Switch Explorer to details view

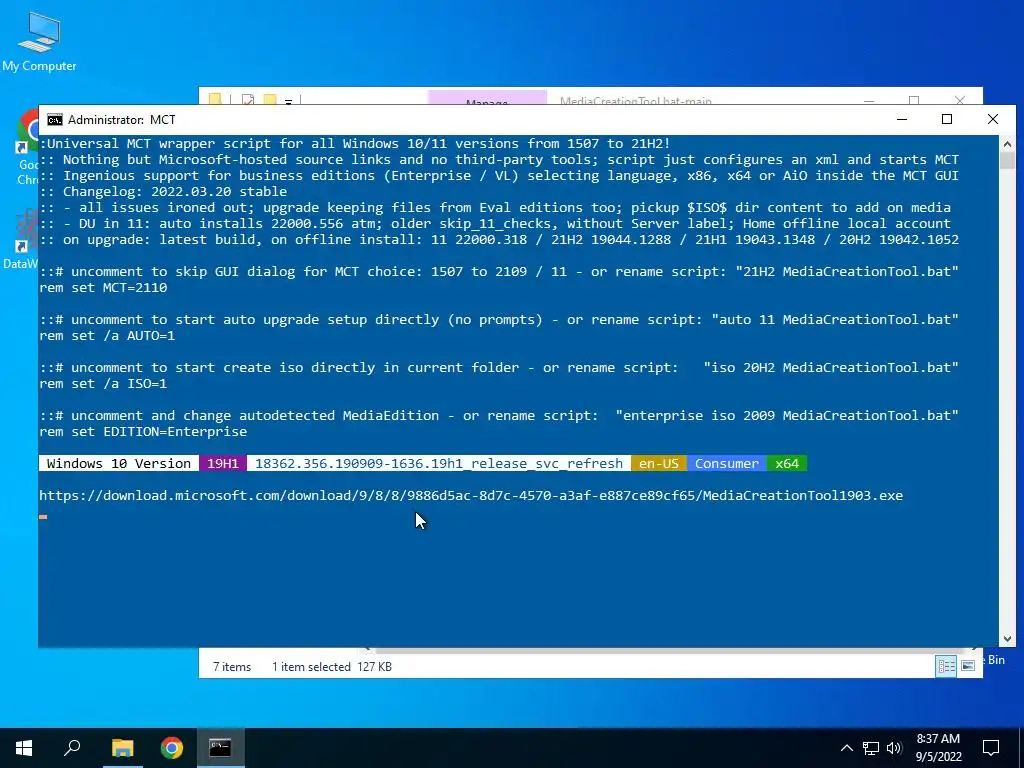[x=946, y=665]
